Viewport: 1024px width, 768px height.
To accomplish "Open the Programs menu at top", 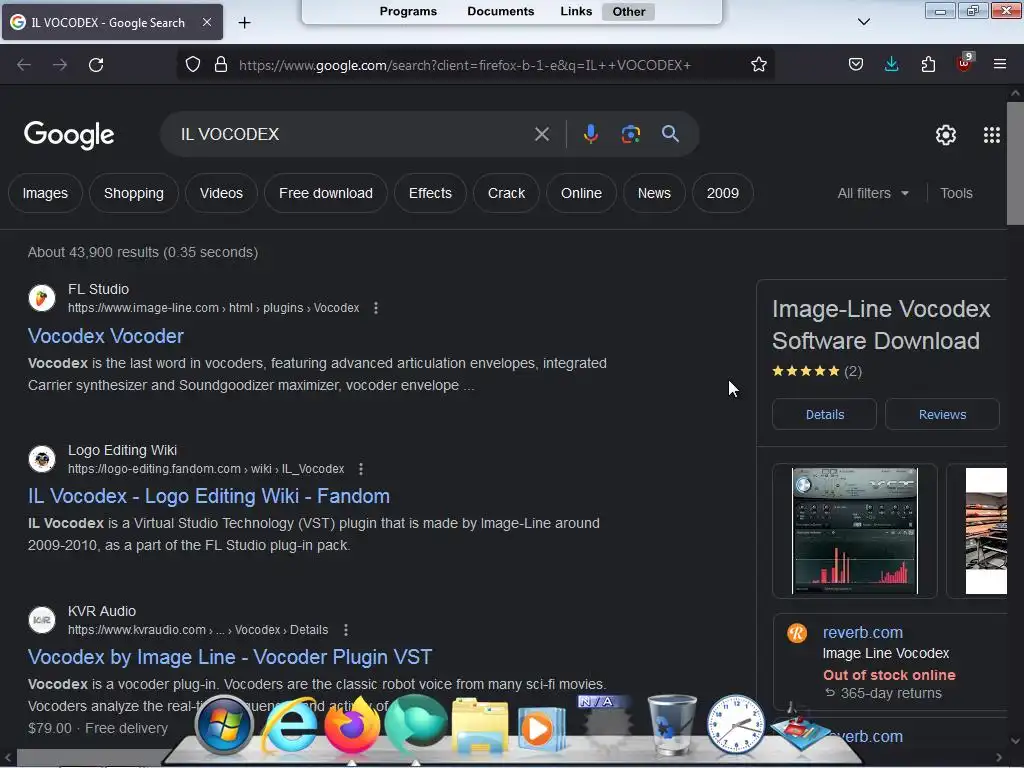I will [x=408, y=12].
